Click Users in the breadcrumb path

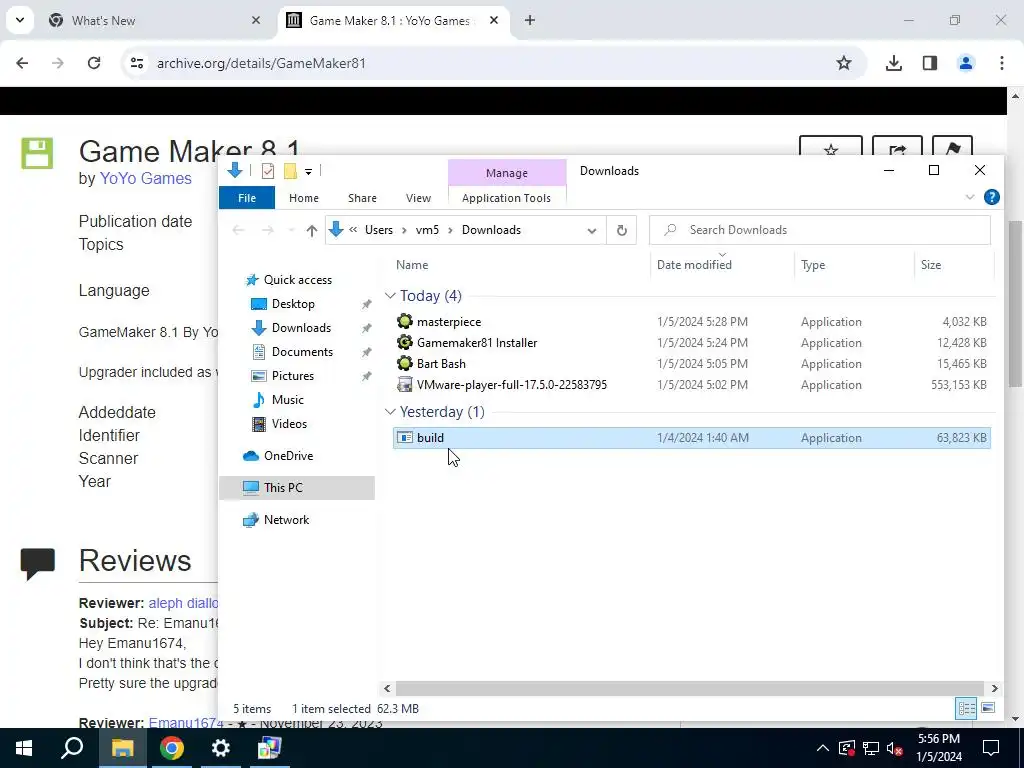click(379, 230)
